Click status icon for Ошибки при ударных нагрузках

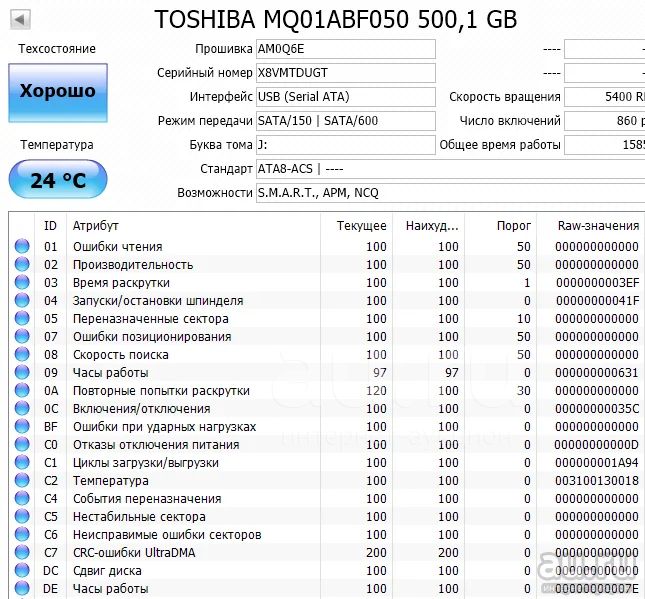pyautogui.click(x=22, y=426)
